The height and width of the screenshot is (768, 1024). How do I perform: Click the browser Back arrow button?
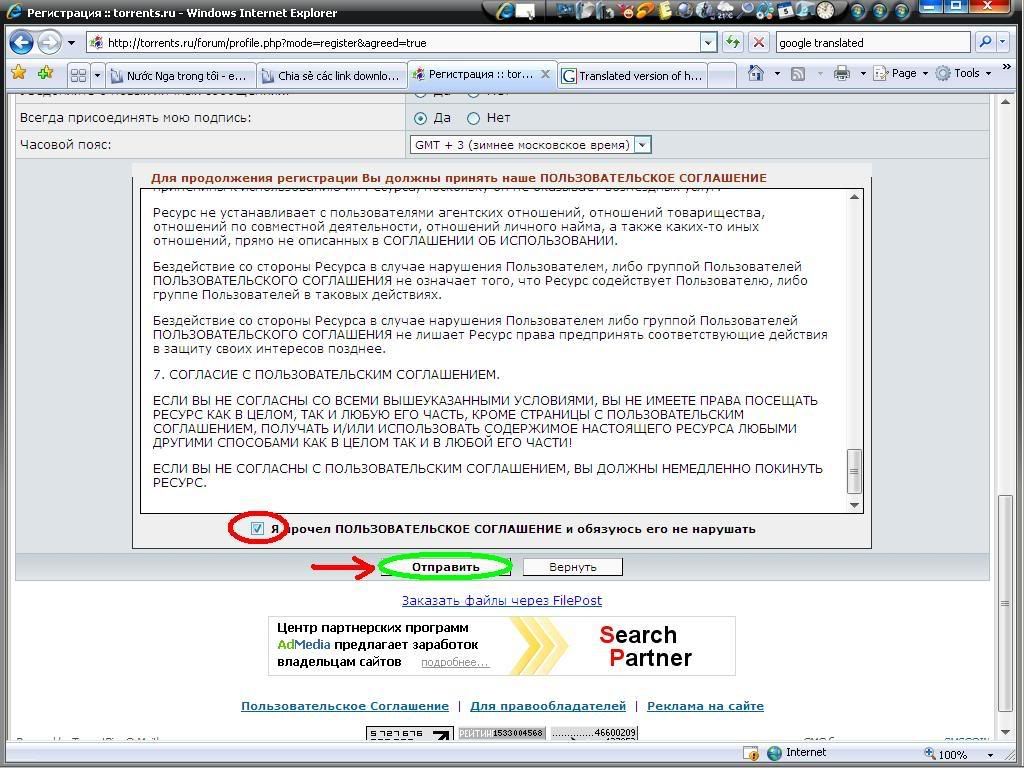coord(22,43)
